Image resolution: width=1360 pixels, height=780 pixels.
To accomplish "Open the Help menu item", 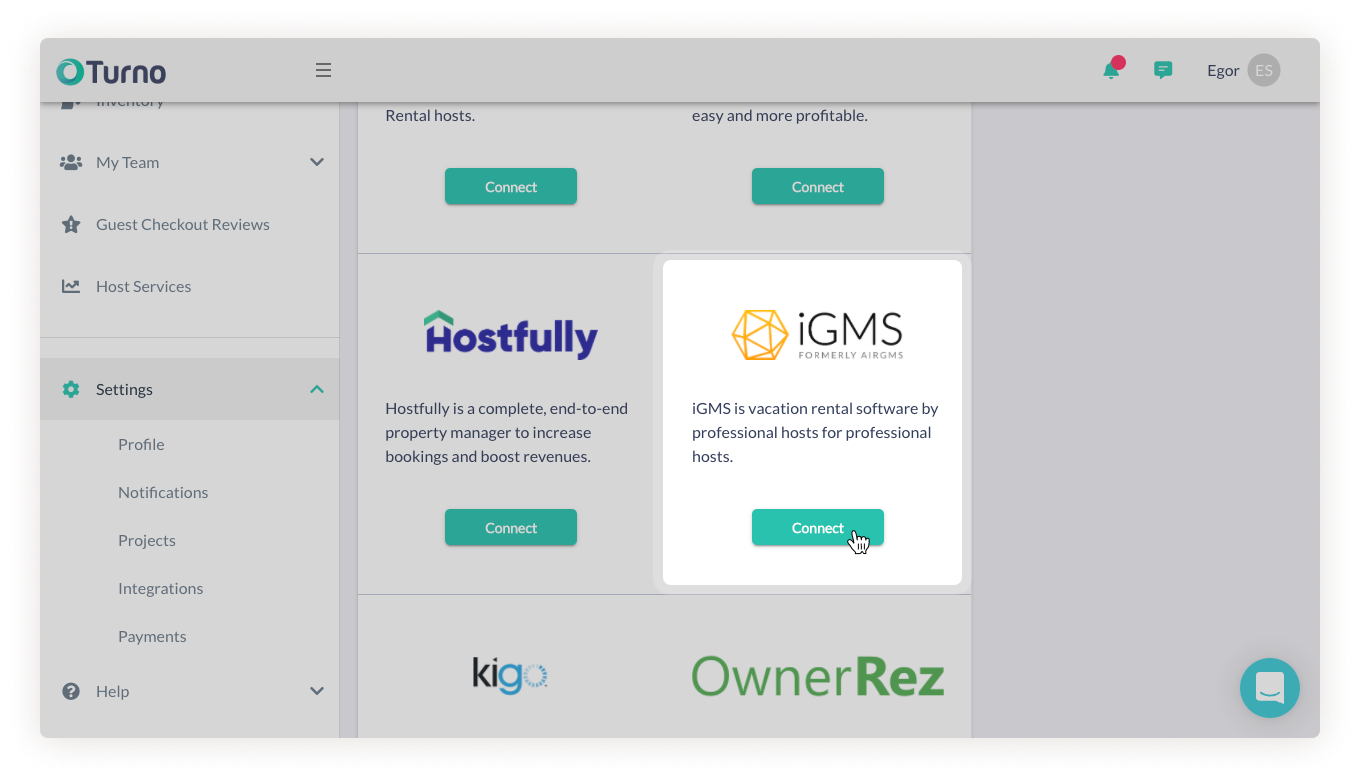I will [x=190, y=691].
